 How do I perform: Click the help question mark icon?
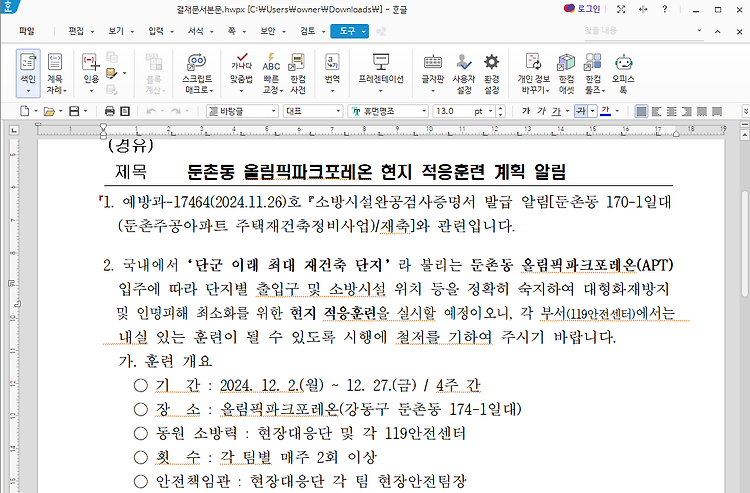click(x=665, y=9)
